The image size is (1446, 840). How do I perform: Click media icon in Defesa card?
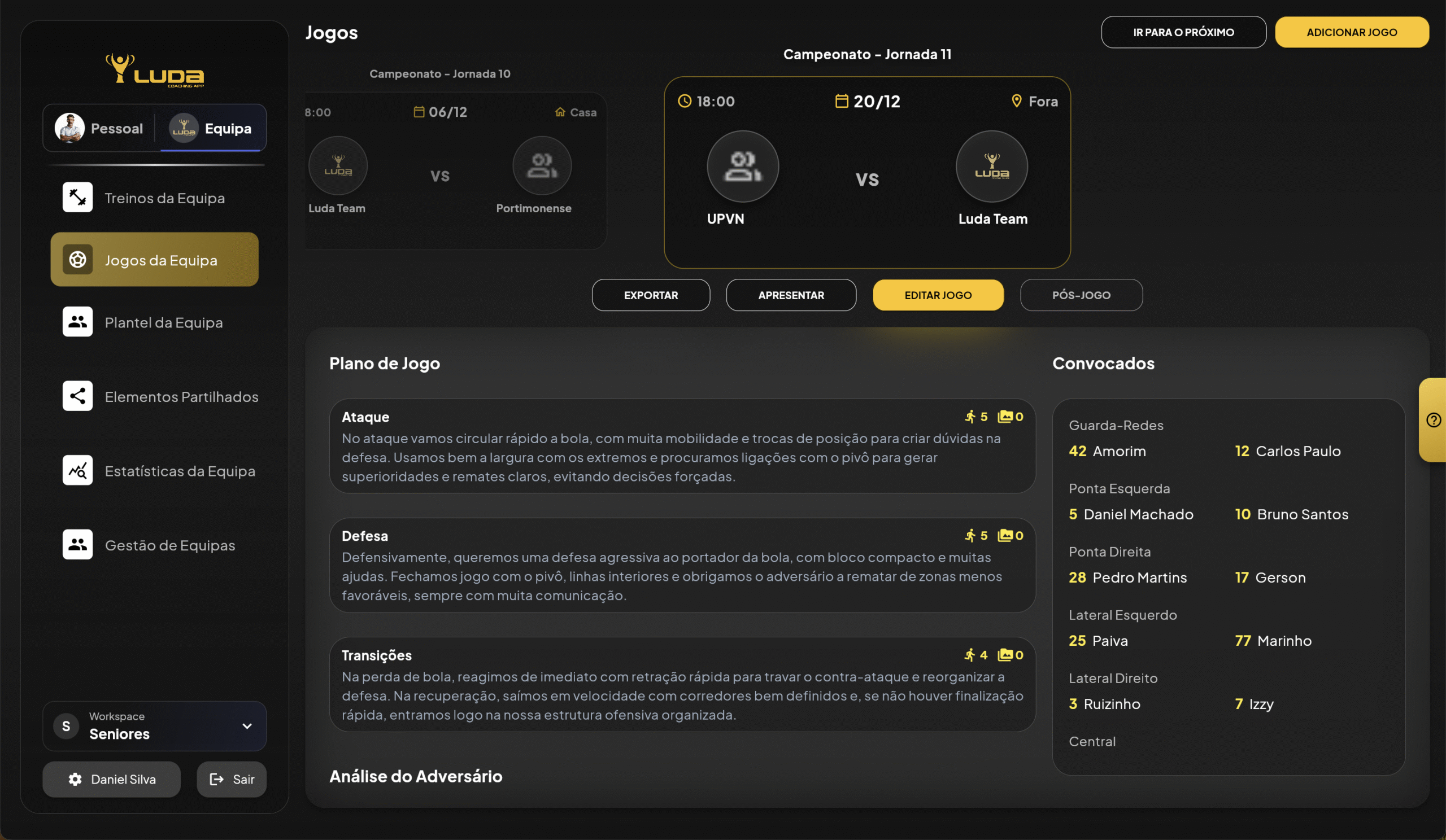(1005, 536)
